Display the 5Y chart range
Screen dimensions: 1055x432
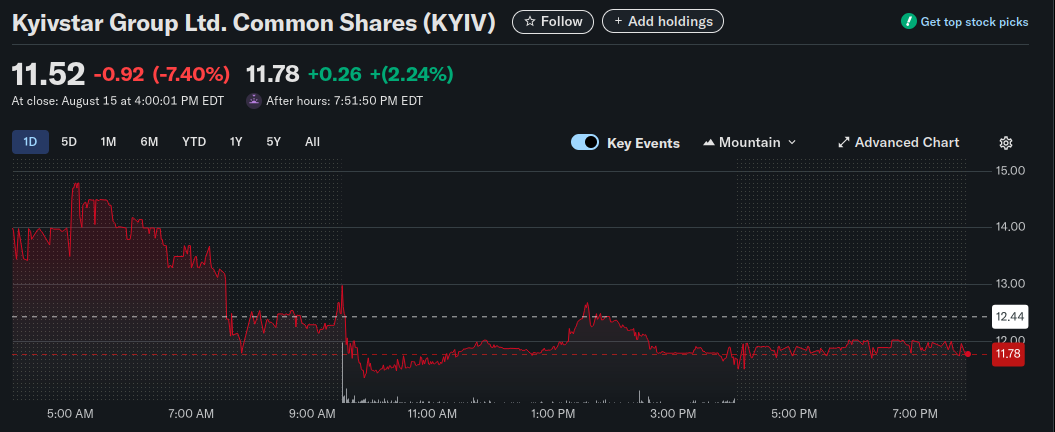click(273, 142)
